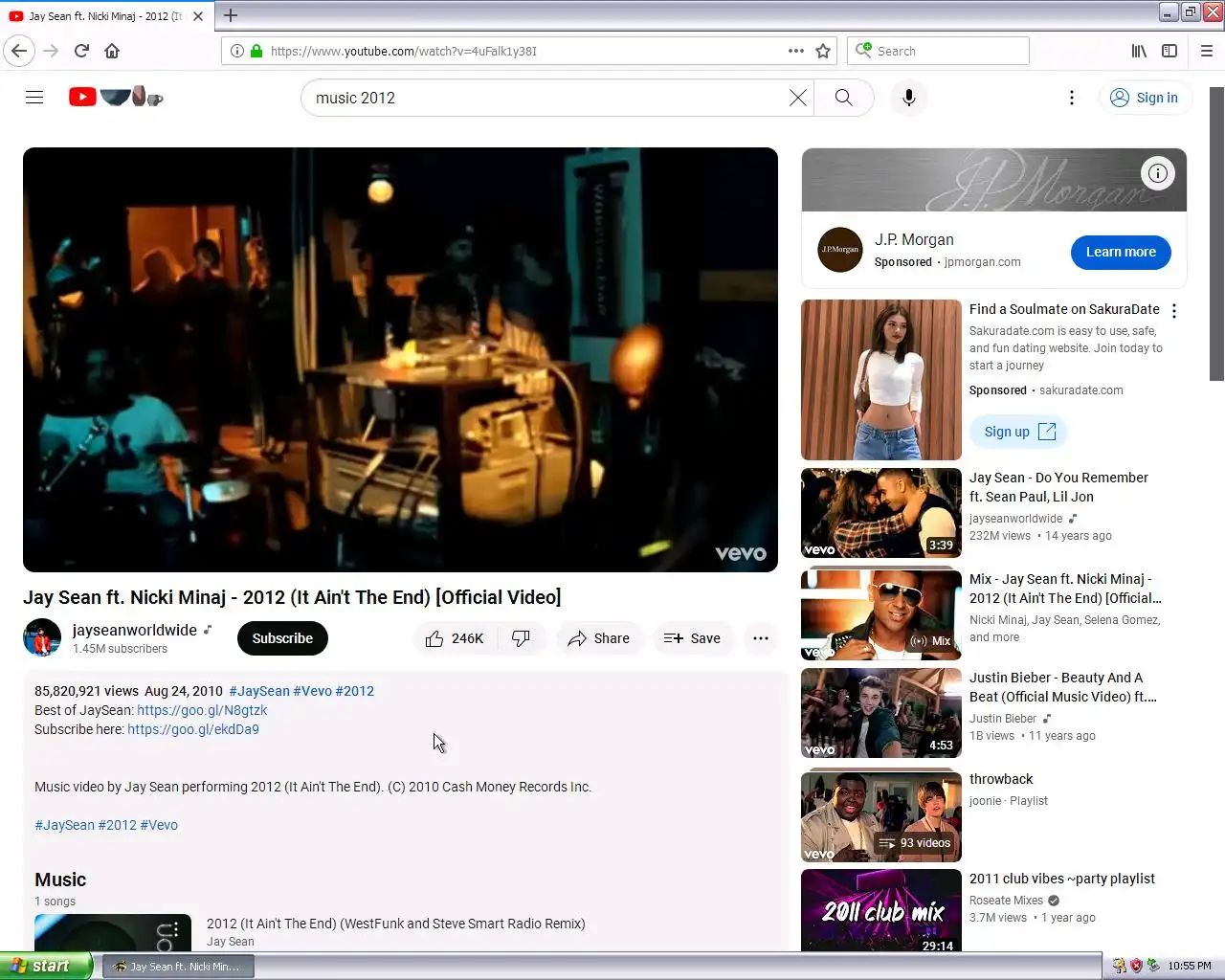The height and width of the screenshot is (980, 1225).
Task: Click the taskbar clock showing 10:55 PM
Action: click(x=1190, y=967)
